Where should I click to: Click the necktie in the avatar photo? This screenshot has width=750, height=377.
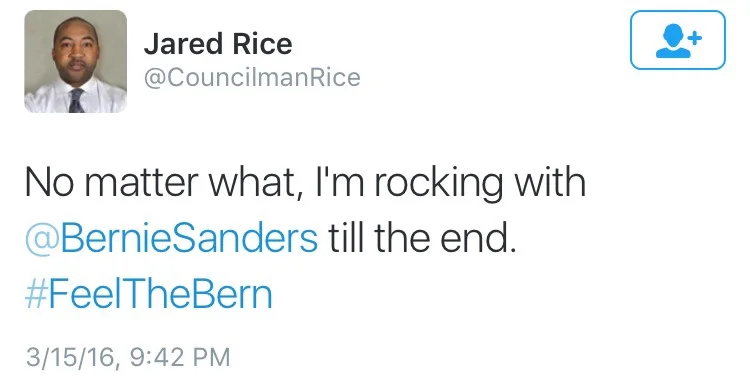[76, 100]
